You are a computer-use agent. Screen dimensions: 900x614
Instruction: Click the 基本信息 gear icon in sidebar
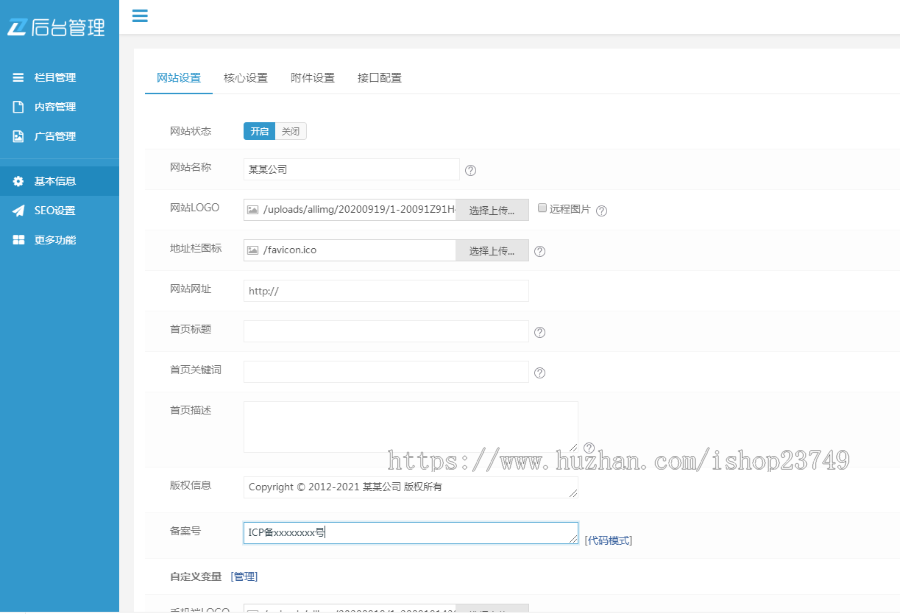(x=18, y=181)
